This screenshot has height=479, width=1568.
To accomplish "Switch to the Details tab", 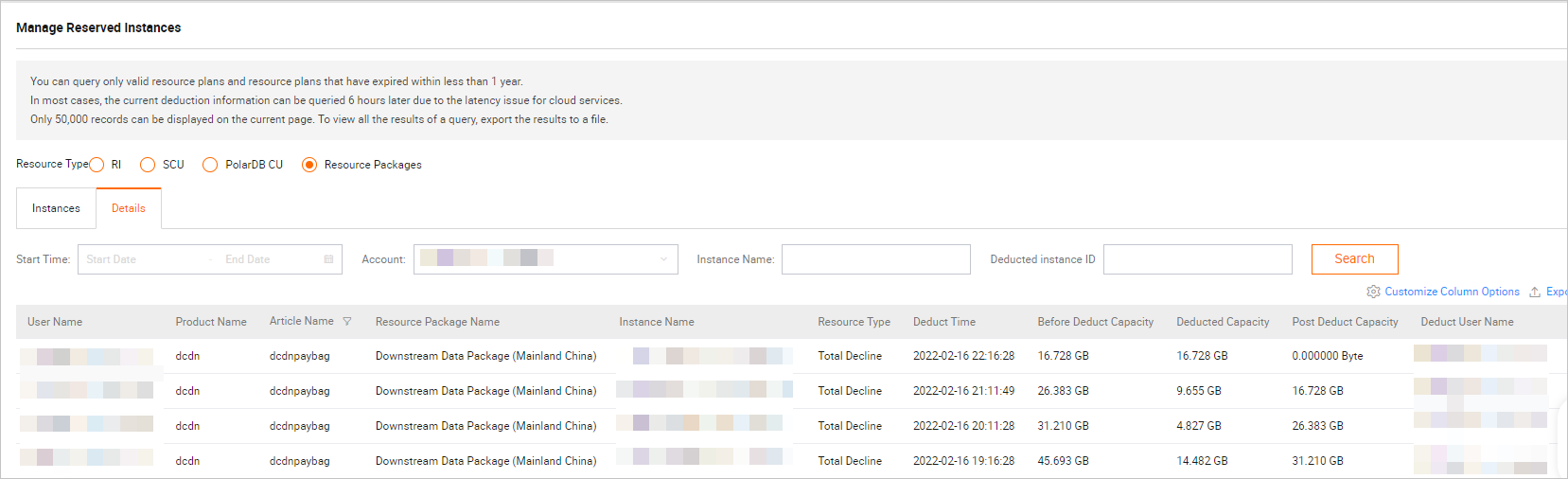I will coord(129,208).
